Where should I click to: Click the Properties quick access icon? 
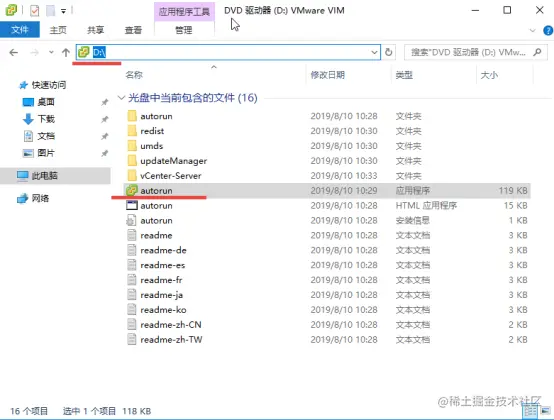34,11
